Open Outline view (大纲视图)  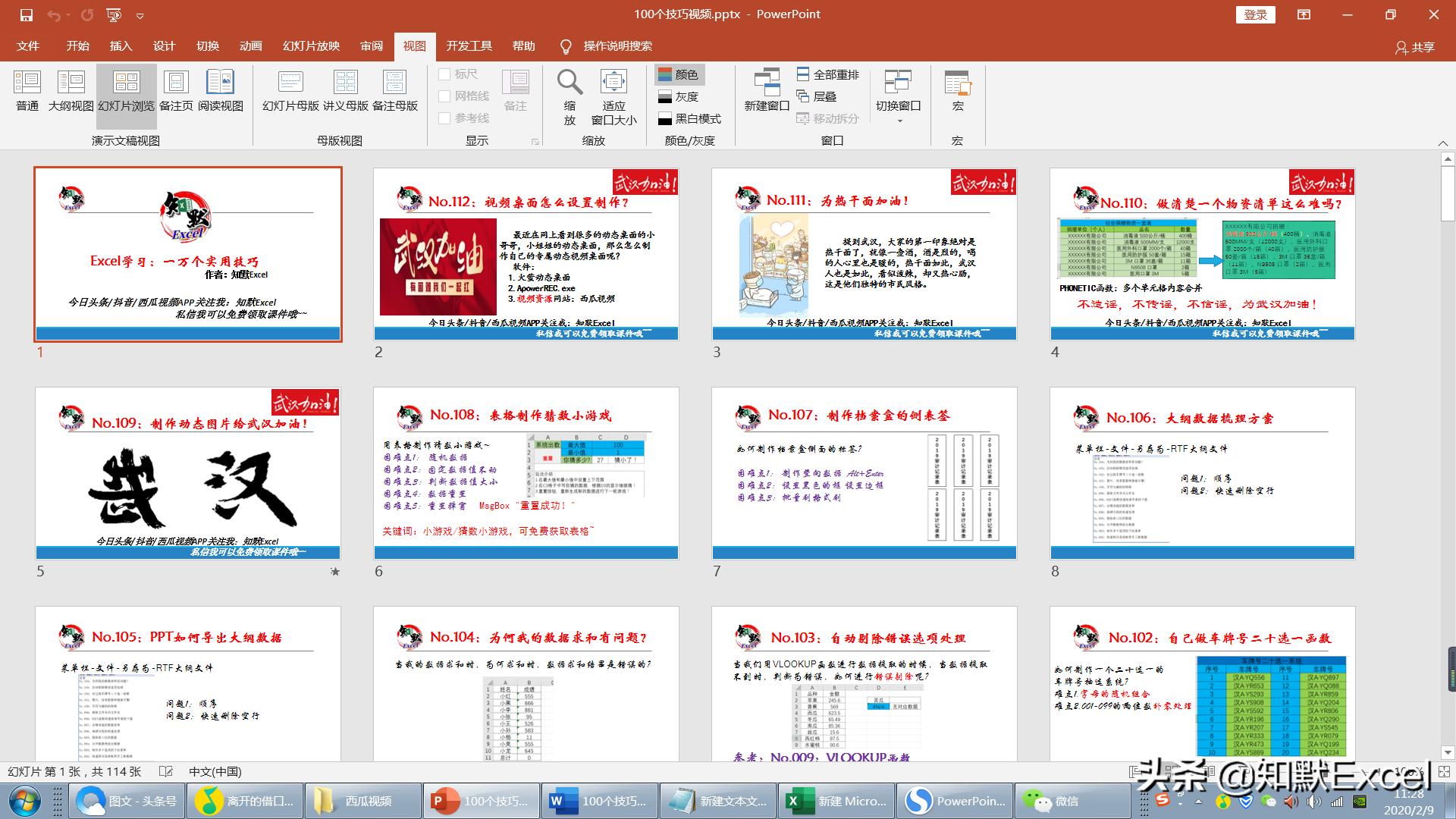pyautogui.click(x=71, y=90)
